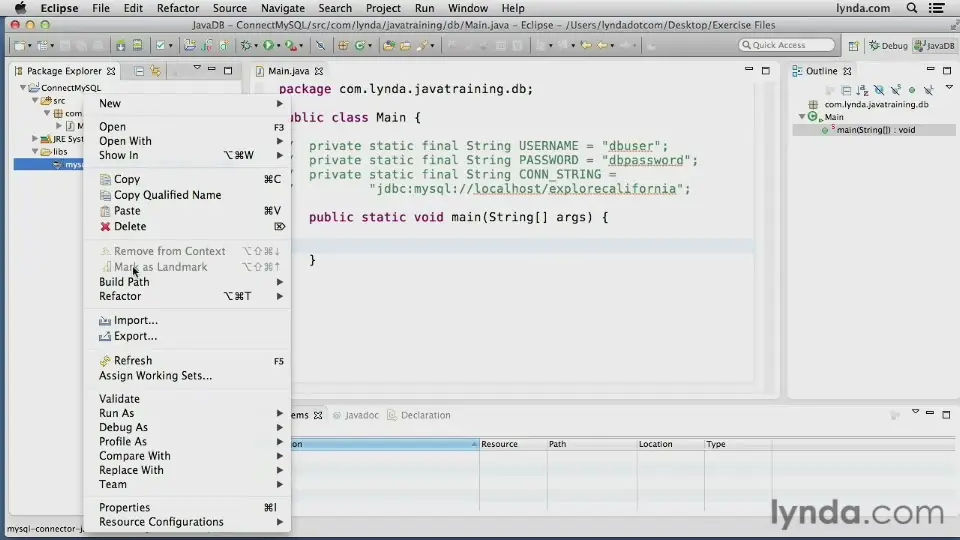Click the New Java Package icon
Screen dimensions: 960x540
343,45
